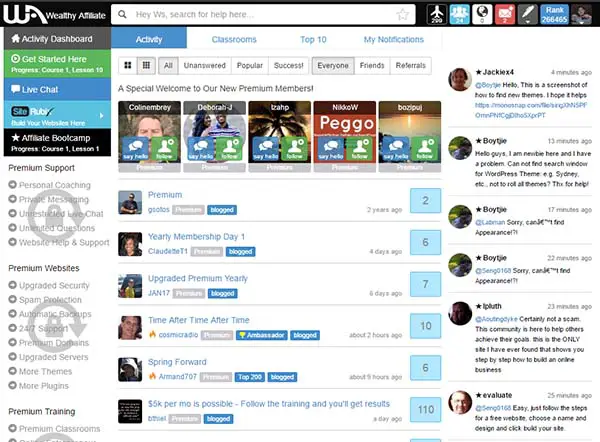Open evaluate's chat avatar
600x442 pixels.
point(460,402)
